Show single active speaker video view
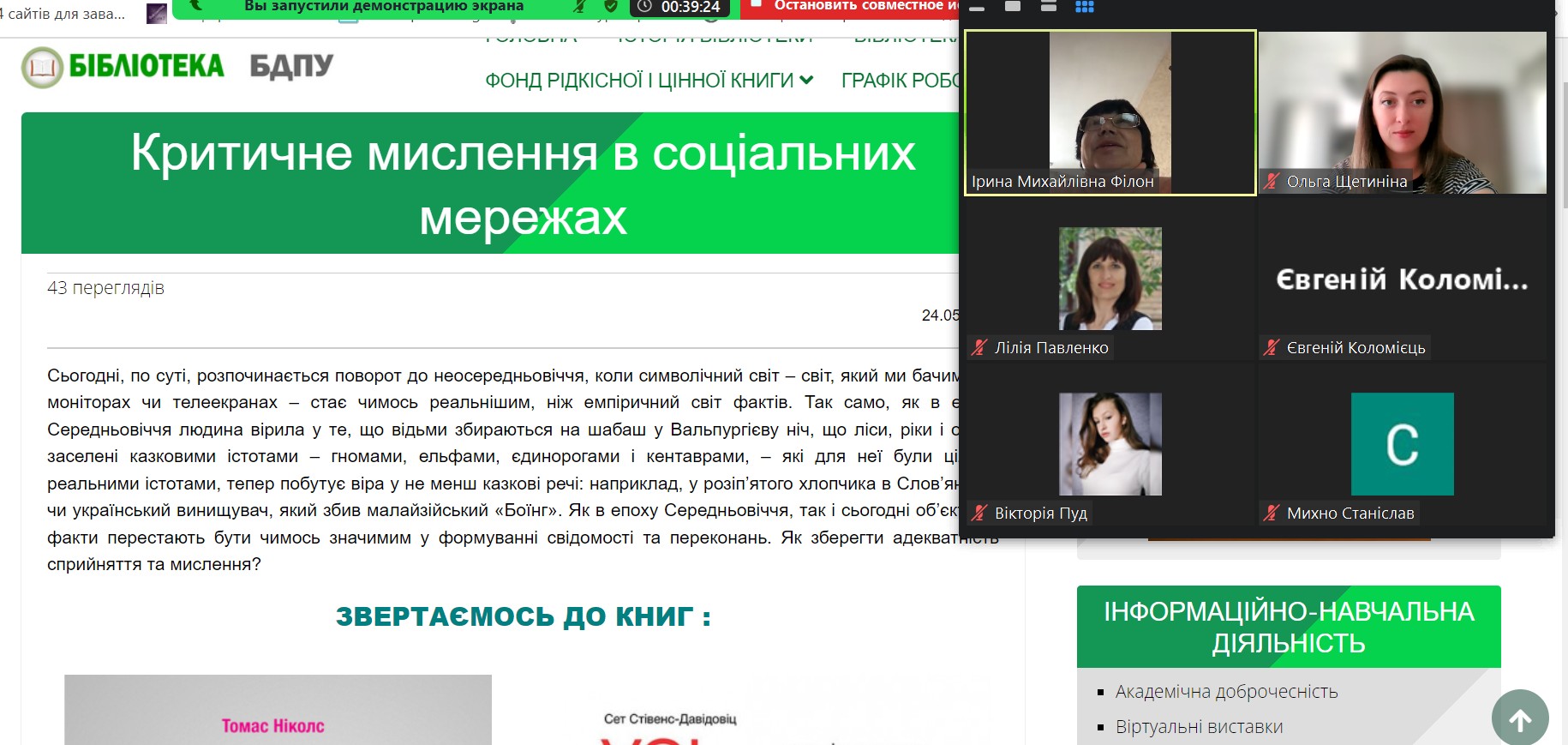The height and width of the screenshot is (745, 1568). (1013, 7)
